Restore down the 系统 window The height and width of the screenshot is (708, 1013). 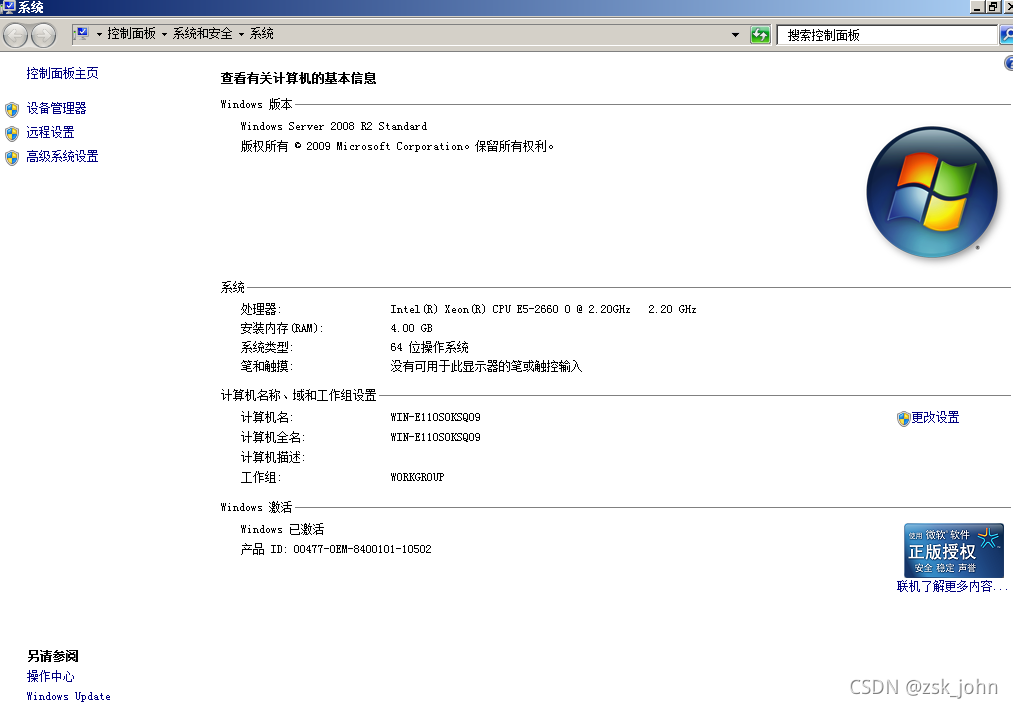click(993, 7)
